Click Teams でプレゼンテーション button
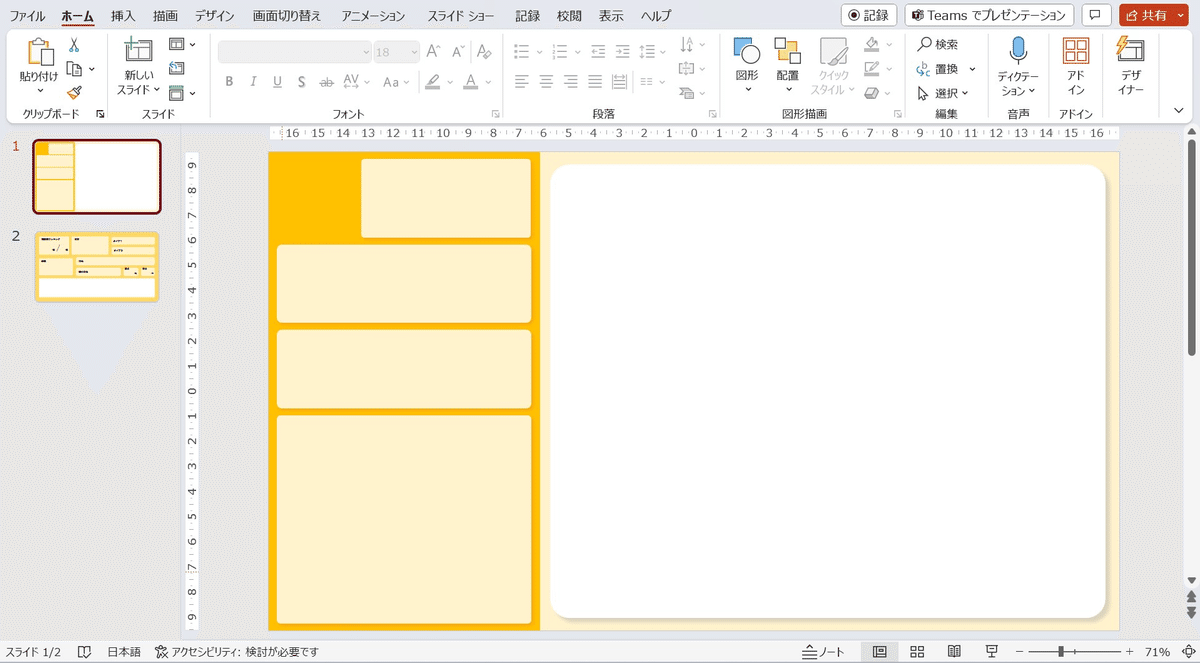The width and height of the screenshot is (1200, 663). pyautogui.click(x=989, y=15)
